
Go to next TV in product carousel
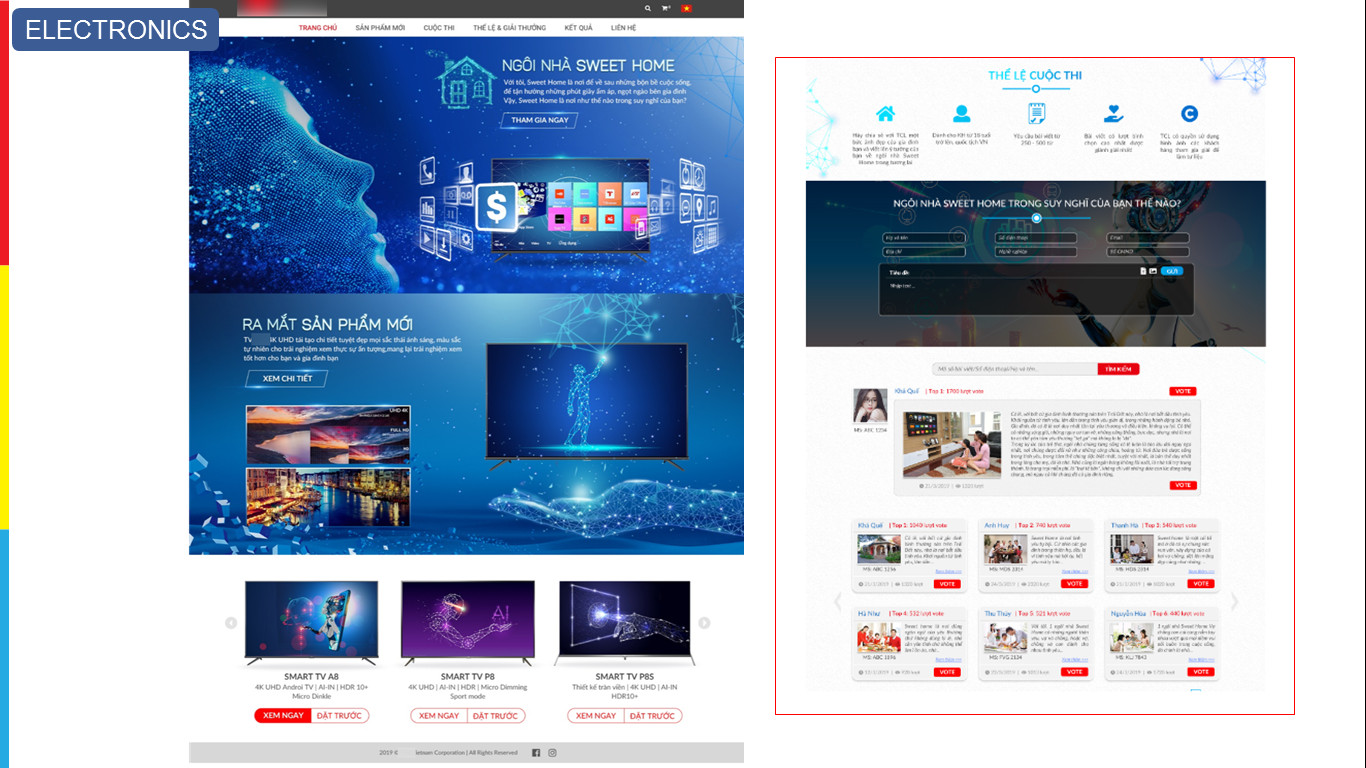[704, 623]
